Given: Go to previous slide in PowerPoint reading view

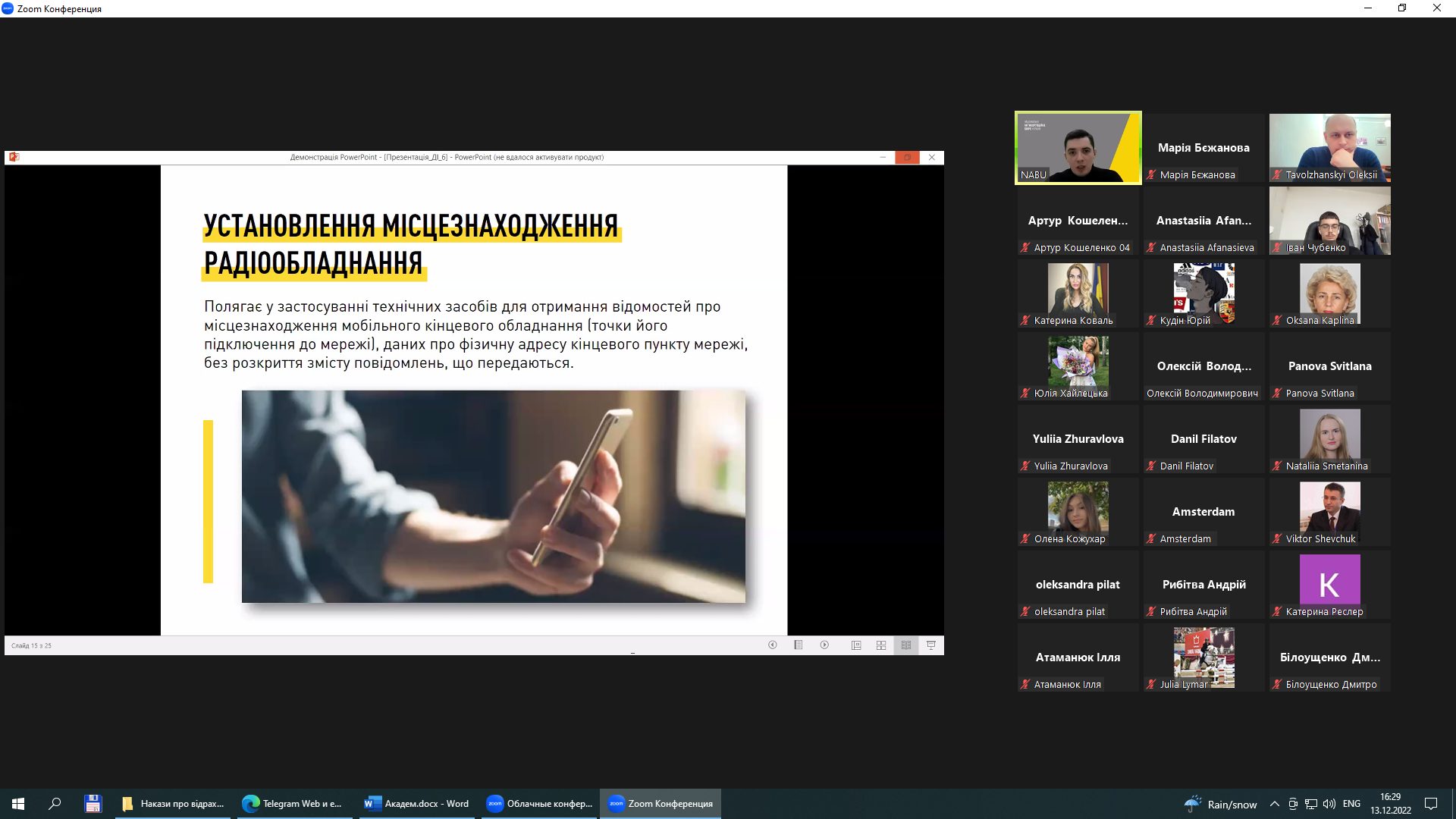Looking at the screenshot, I should coord(772,645).
